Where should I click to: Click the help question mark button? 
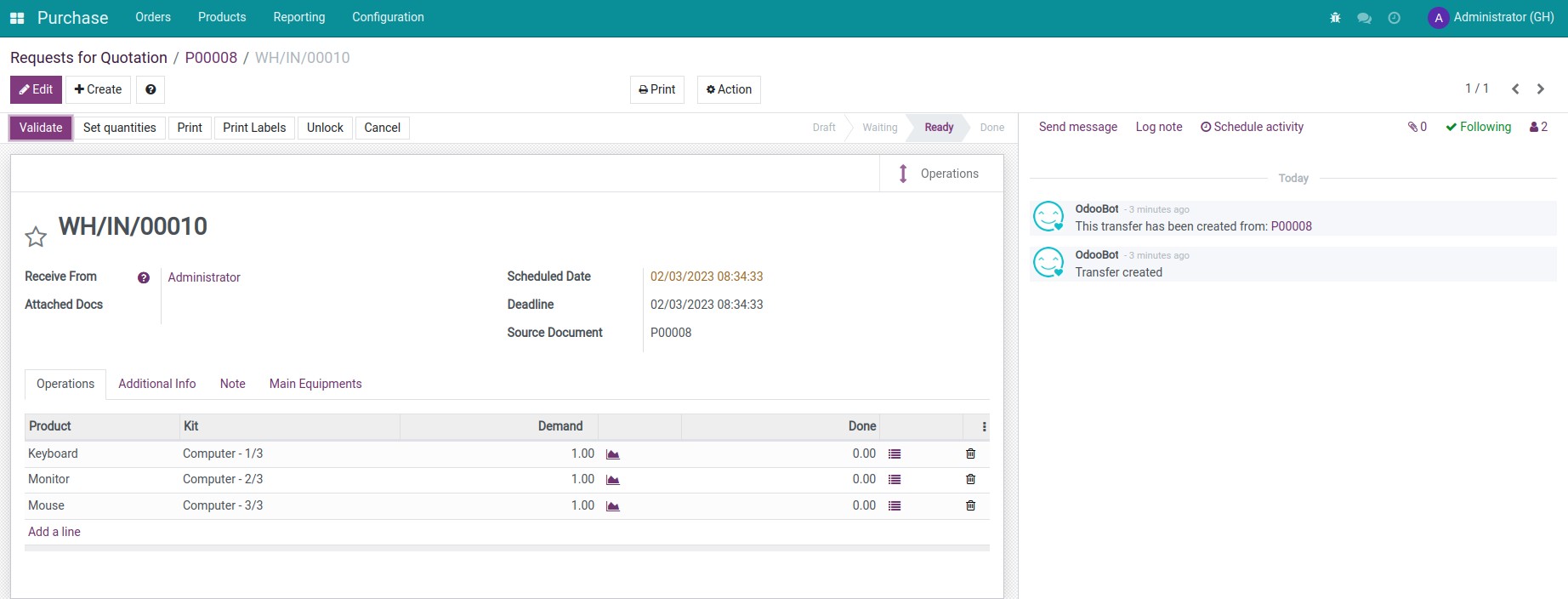151,89
